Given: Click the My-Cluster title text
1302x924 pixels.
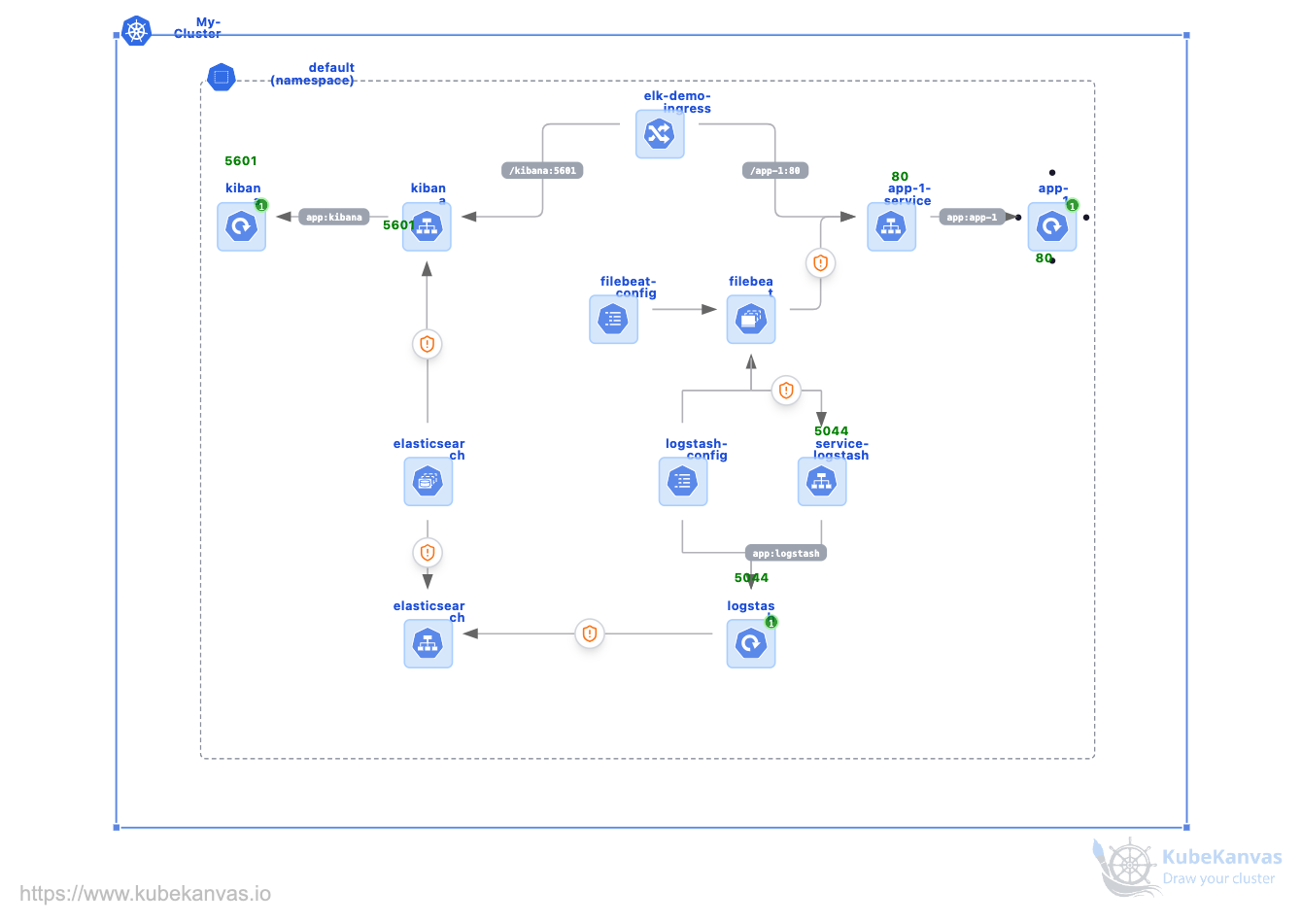Looking at the screenshot, I should (198, 28).
